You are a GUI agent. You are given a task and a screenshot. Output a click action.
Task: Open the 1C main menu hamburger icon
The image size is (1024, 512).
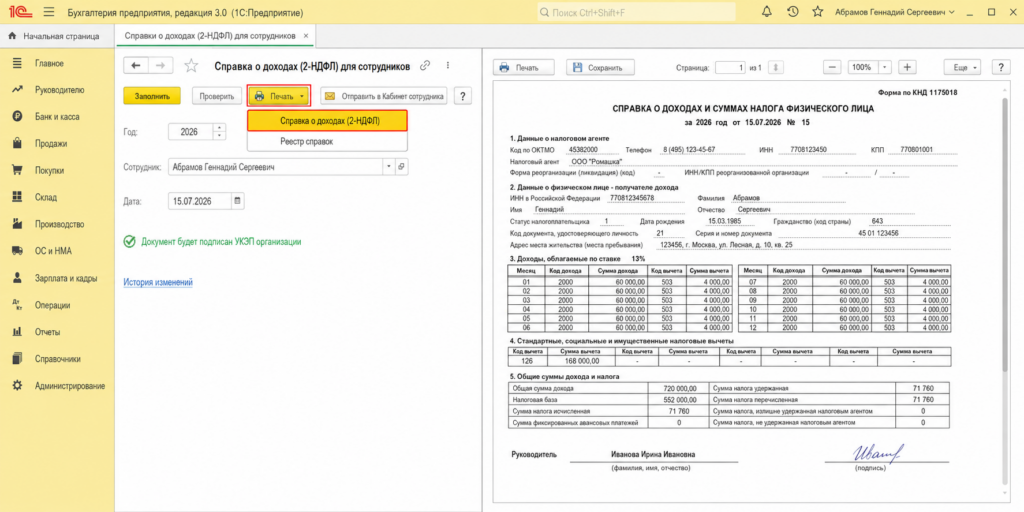(x=48, y=12)
